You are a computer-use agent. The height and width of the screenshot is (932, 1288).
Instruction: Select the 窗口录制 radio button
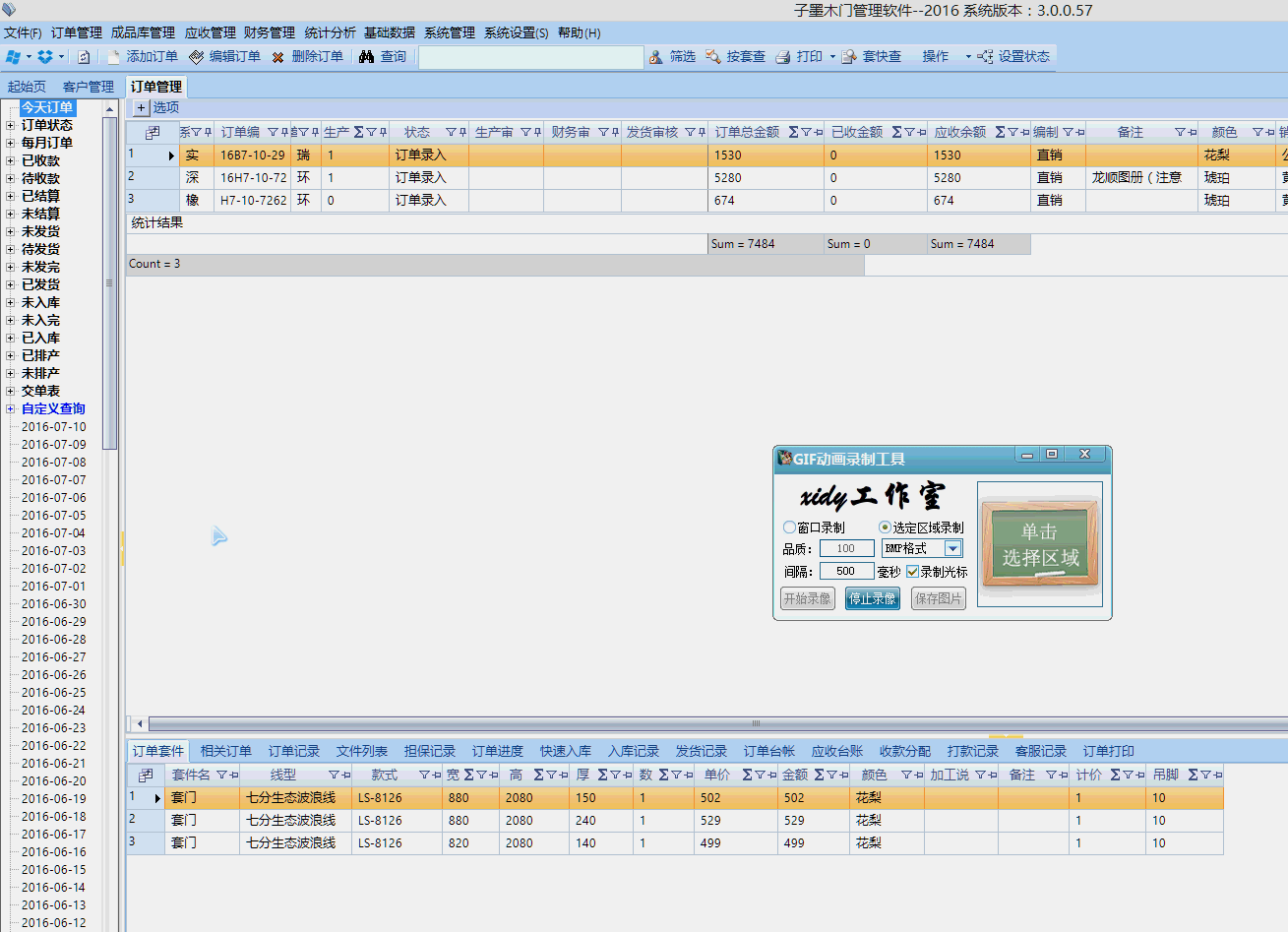click(789, 528)
